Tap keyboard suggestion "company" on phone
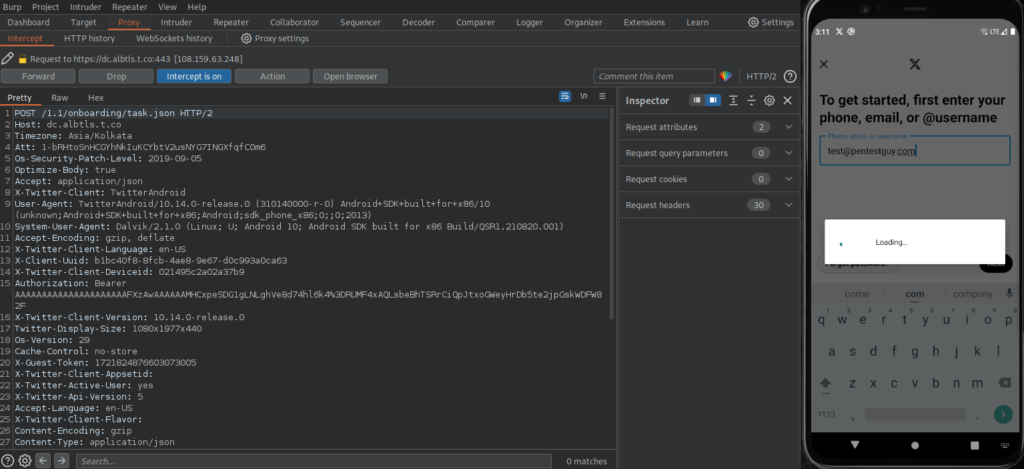The image size is (1024, 469). 972,294
